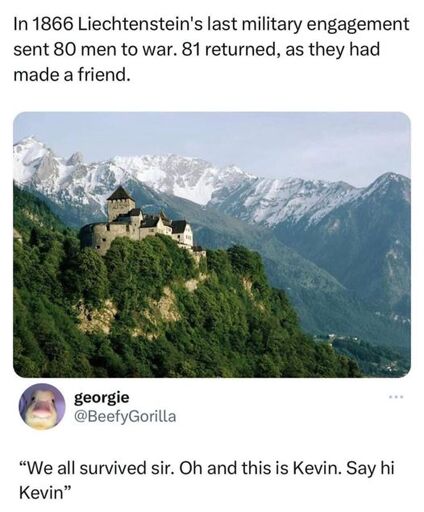Click the "We all survived sir" reply text
Screen dimensions: 424x512
click(x=207, y=480)
